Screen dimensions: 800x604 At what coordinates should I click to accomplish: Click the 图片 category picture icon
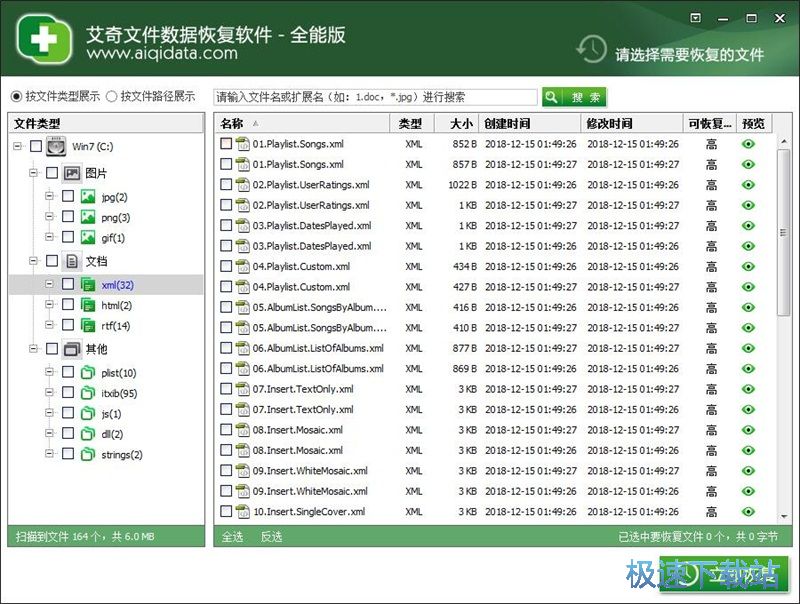click(72, 173)
